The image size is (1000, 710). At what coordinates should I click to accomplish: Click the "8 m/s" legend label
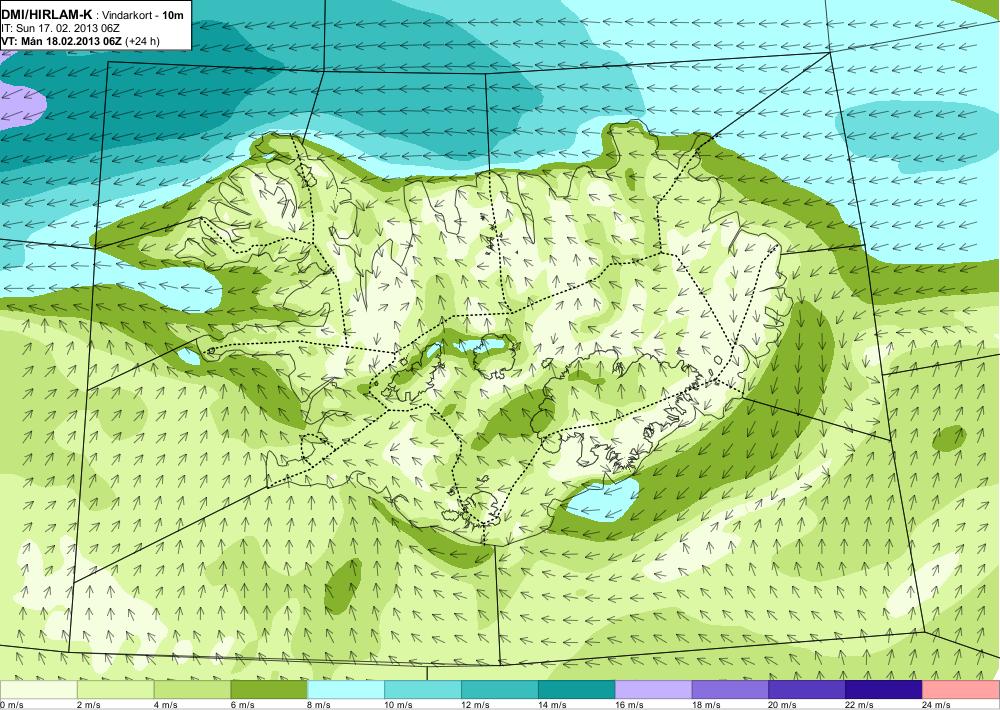pyautogui.click(x=320, y=705)
